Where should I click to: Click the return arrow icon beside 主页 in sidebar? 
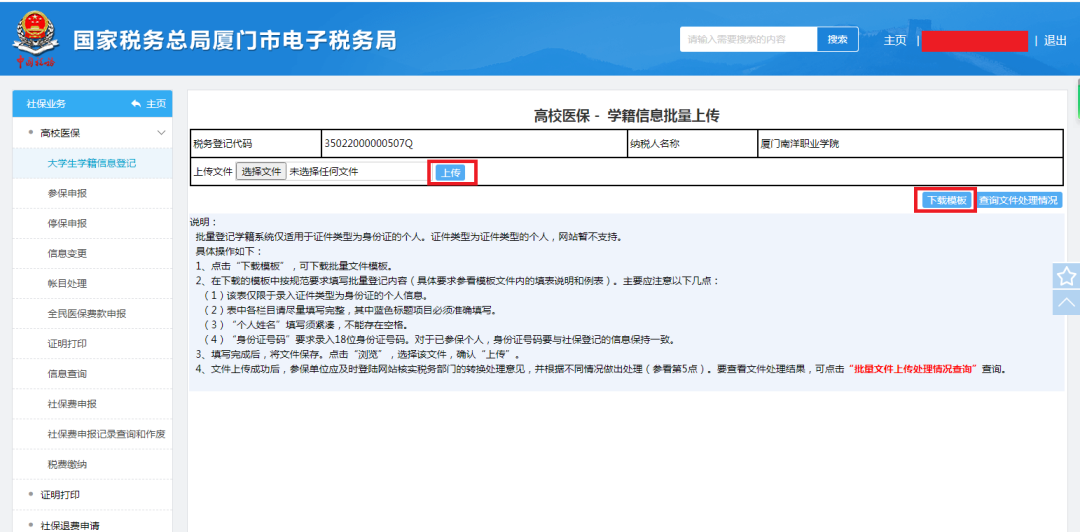click(x=136, y=103)
